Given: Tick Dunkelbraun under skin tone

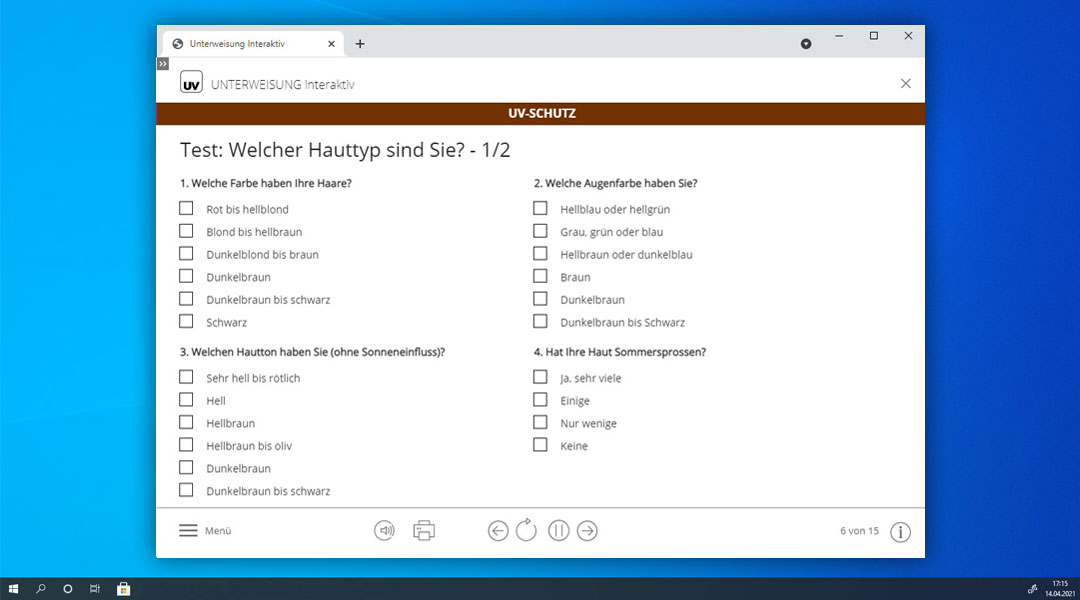Looking at the screenshot, I should pos(186,468).
